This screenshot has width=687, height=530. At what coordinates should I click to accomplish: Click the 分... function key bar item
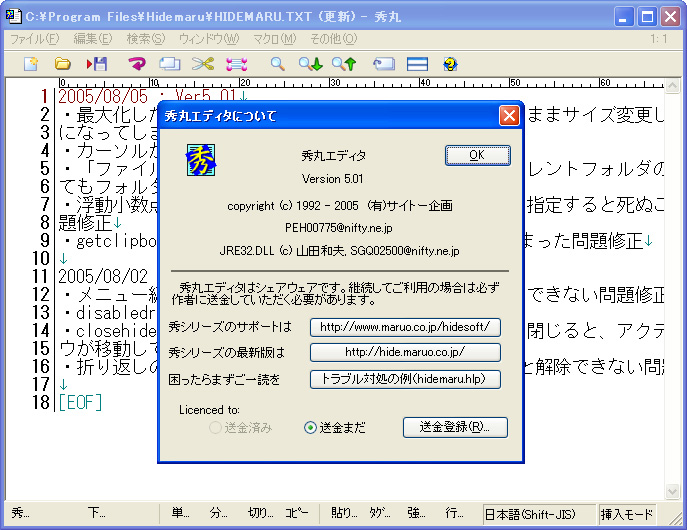pos(218,512)
